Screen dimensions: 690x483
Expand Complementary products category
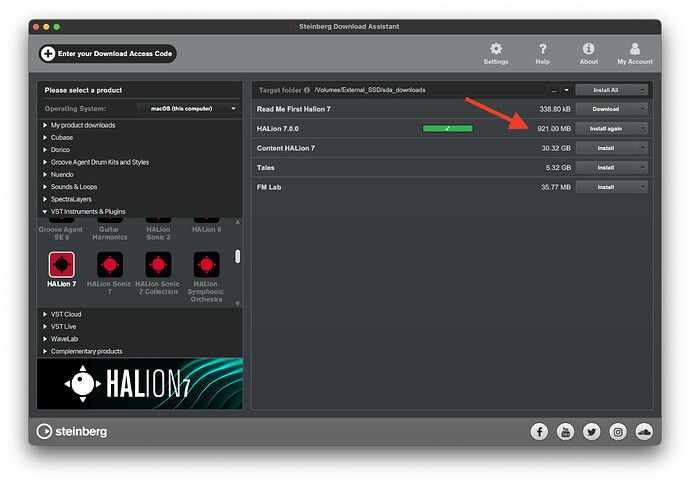(x=45, y=351)
